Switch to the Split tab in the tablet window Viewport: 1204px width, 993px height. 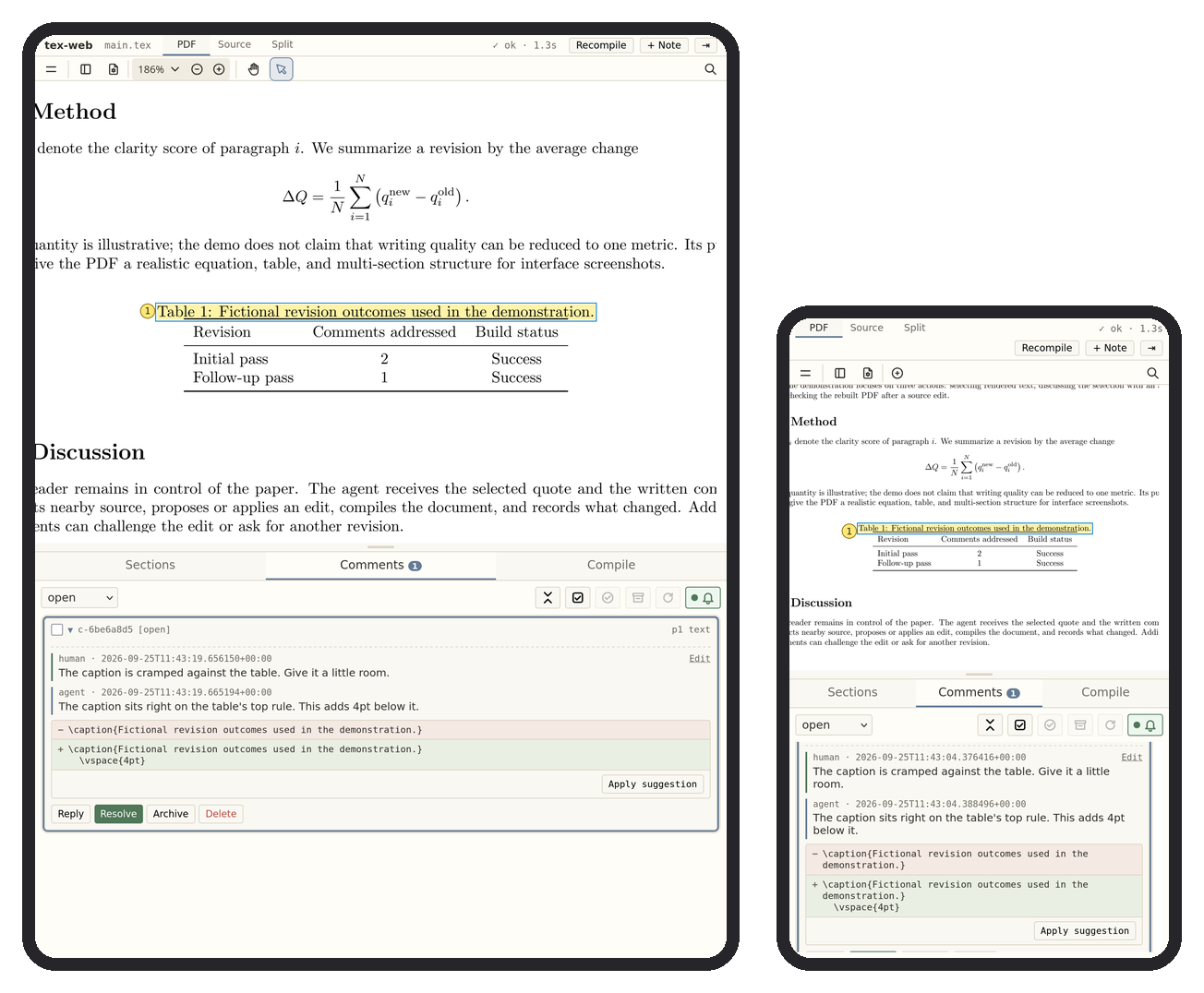283,44
